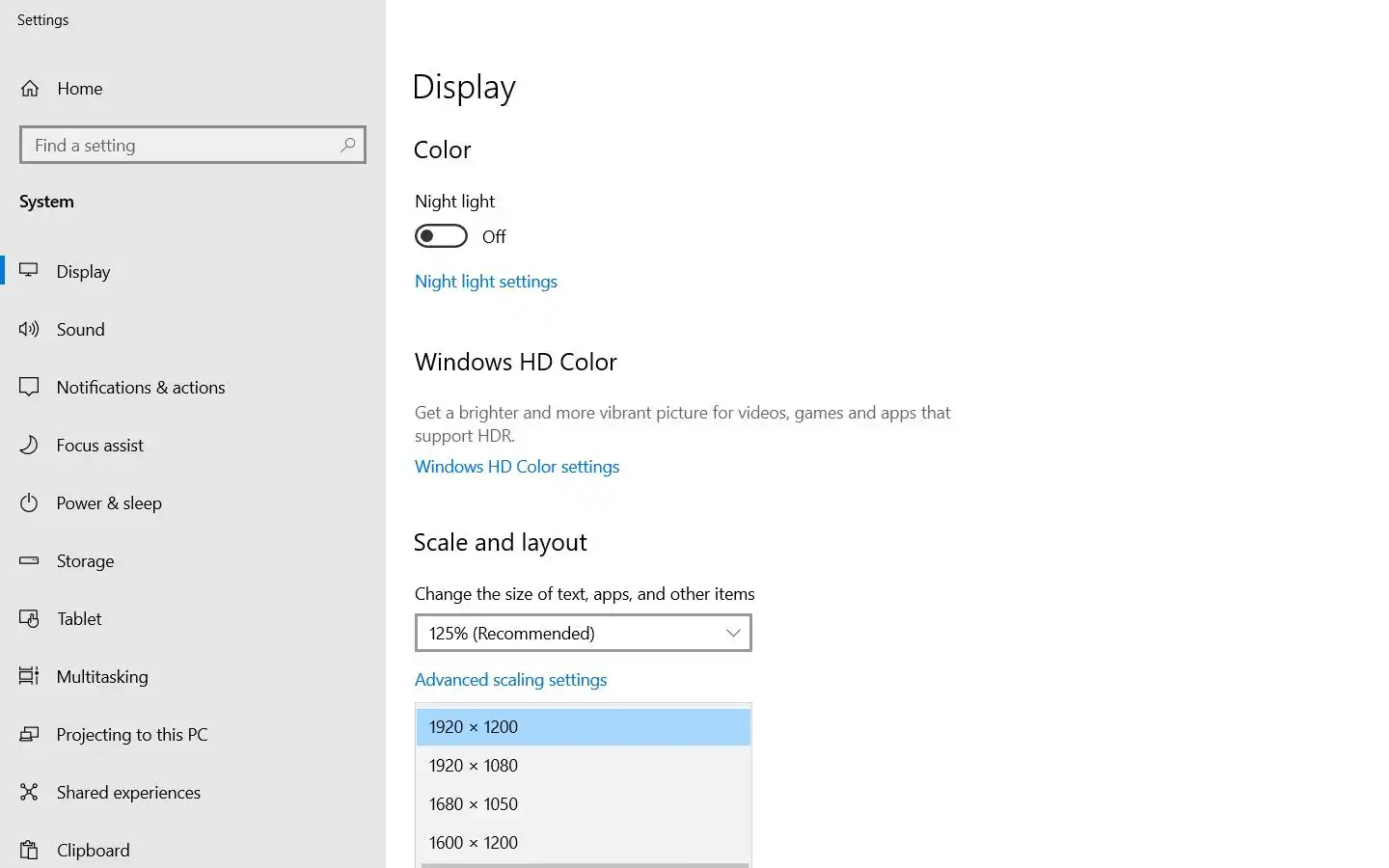Click the Home house icon
This screenshot has width=1389, height=868.
click(30, 89)
